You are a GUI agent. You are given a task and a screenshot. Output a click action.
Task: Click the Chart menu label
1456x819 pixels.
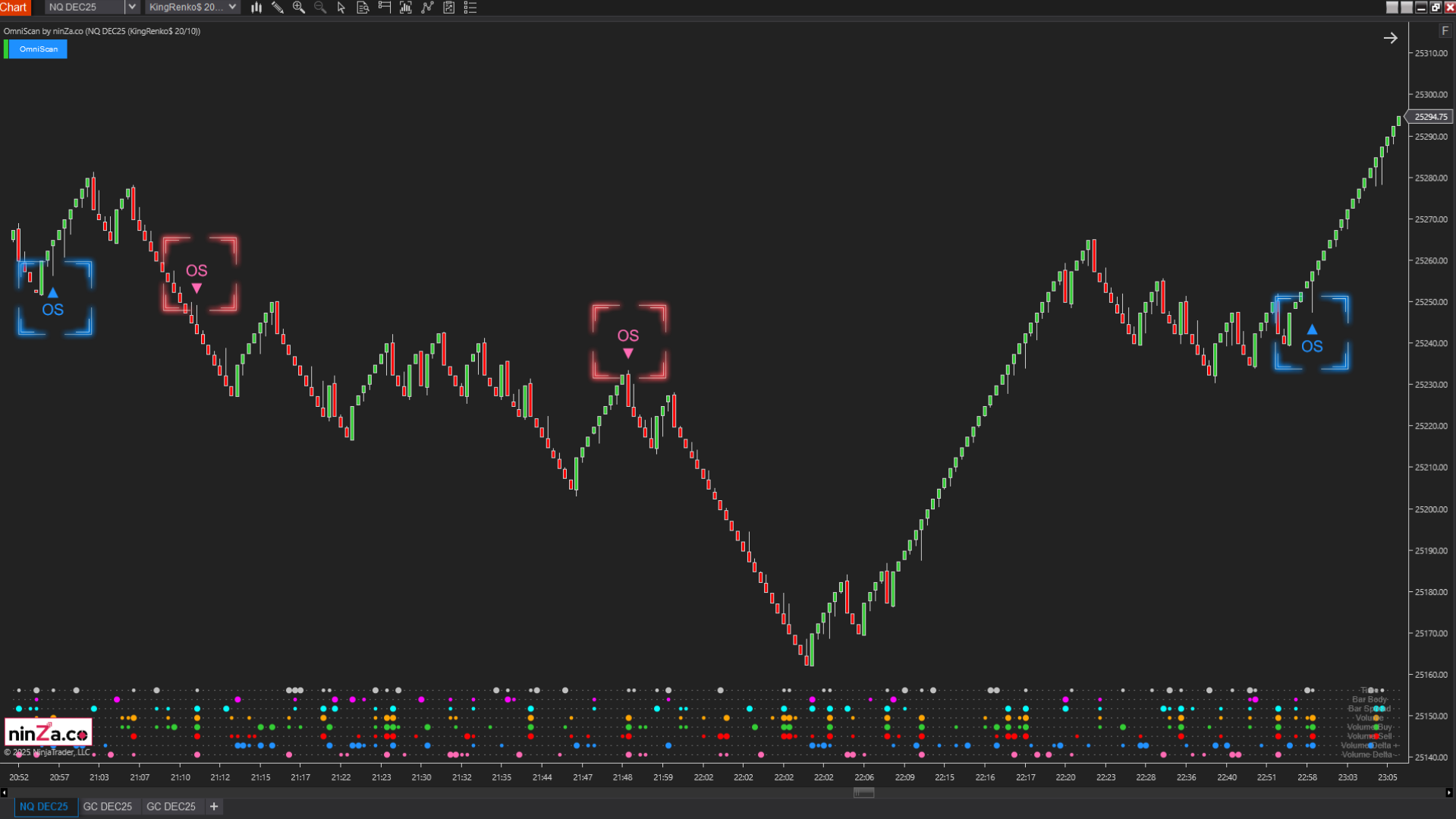(14, 7)
